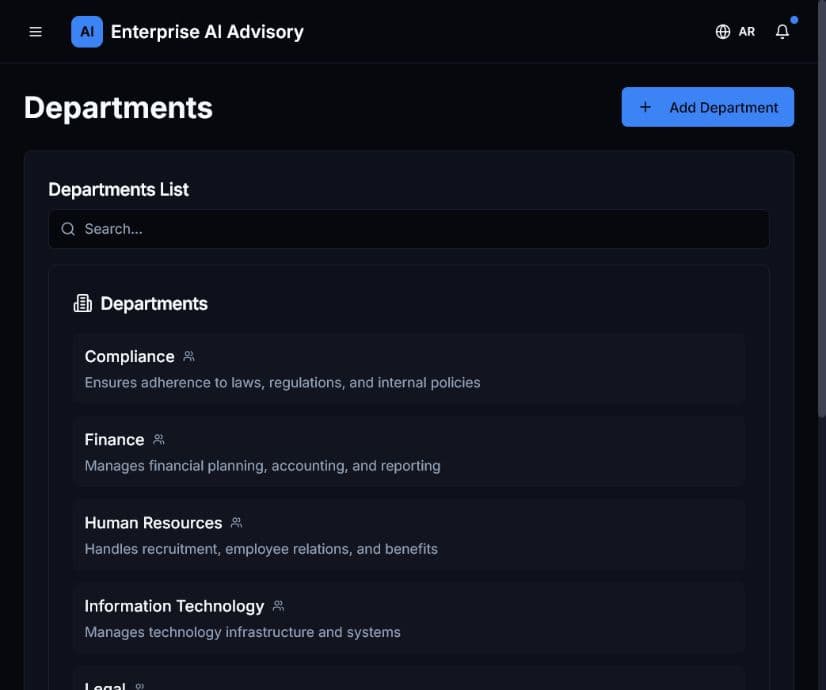Click the plus icon in Add Department

tap(645, 107)
